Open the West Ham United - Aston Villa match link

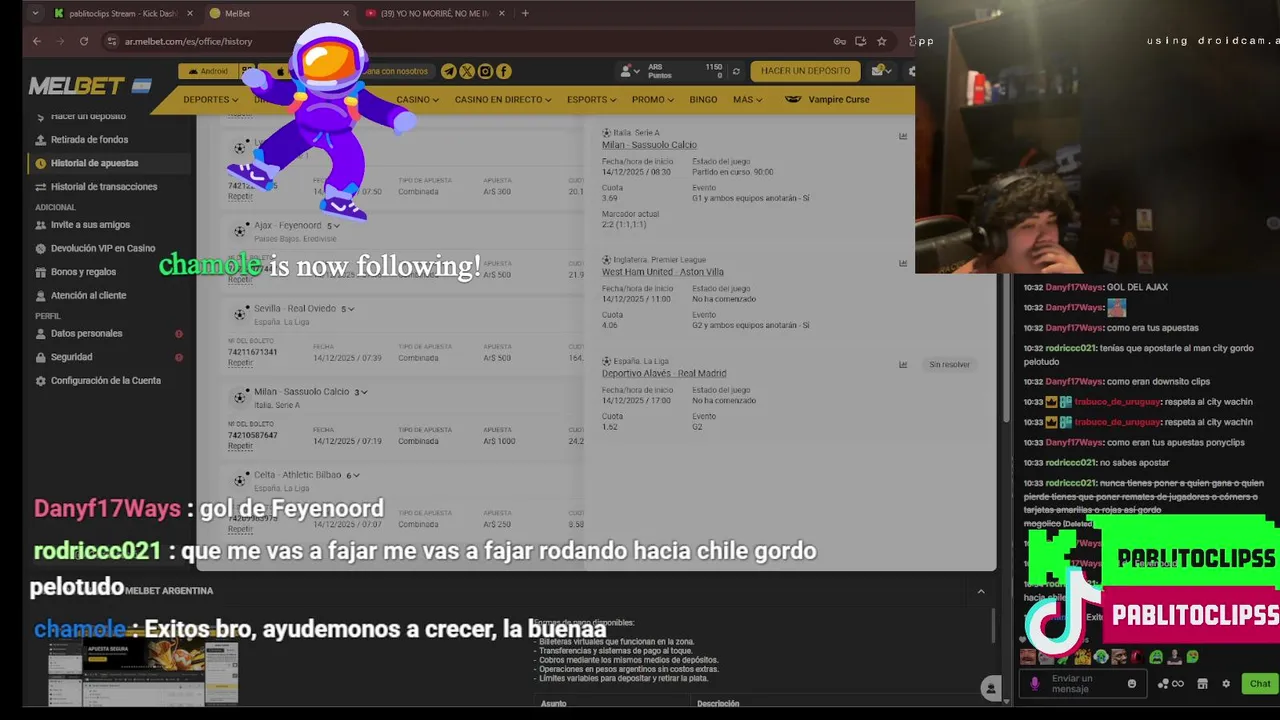click(x=662, y=272)
